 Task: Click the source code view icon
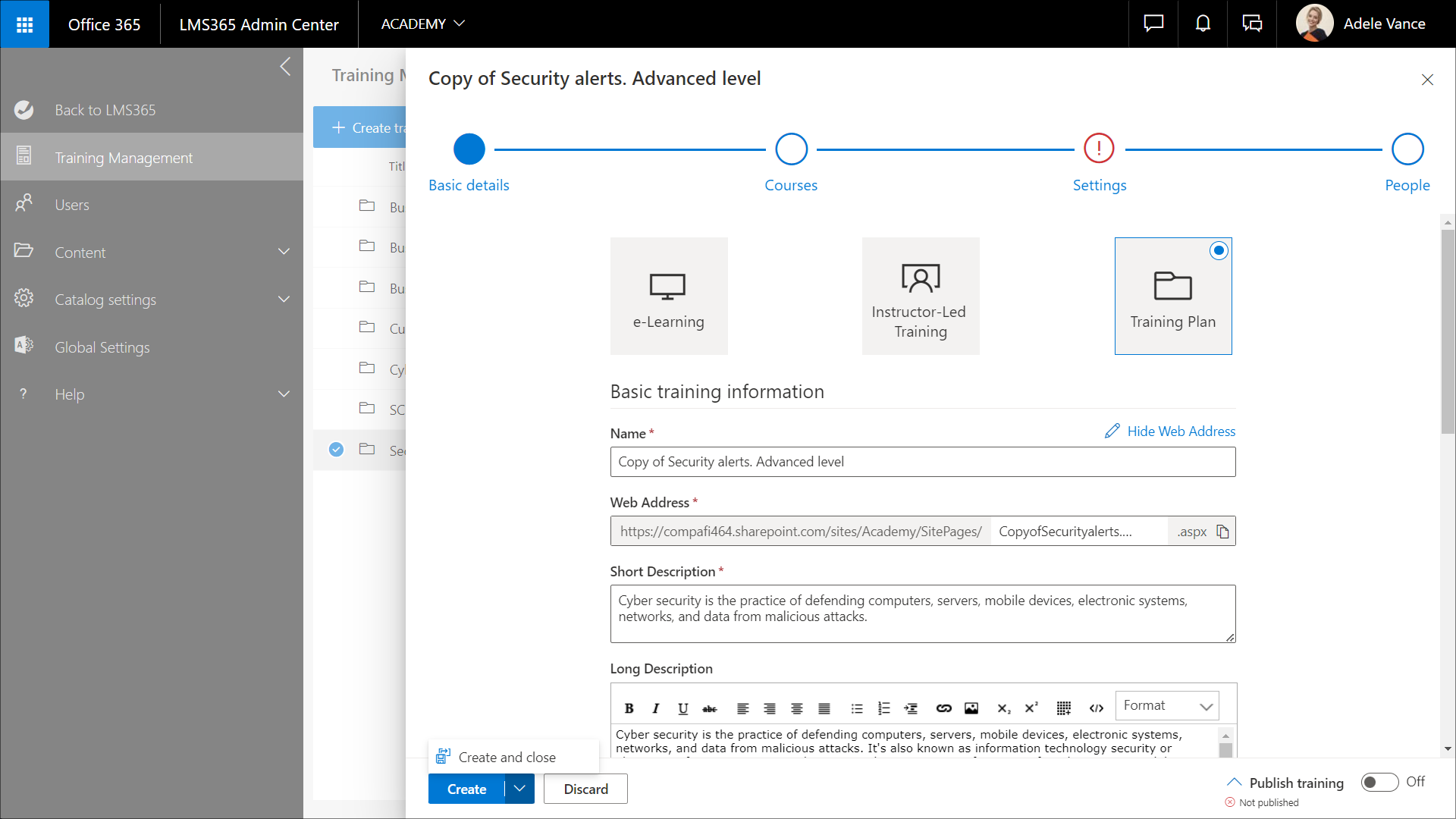(x=1096, y=708)
